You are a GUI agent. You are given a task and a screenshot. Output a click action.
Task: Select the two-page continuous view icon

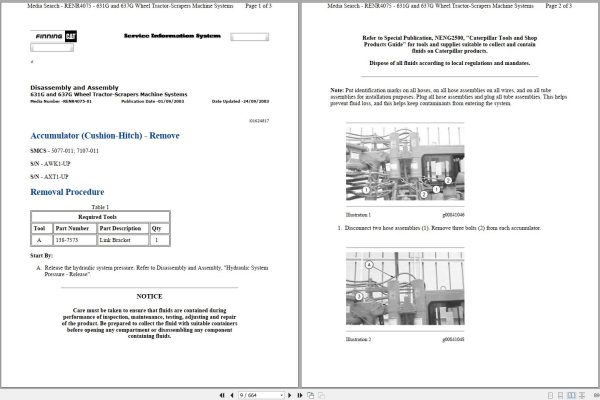582,395
